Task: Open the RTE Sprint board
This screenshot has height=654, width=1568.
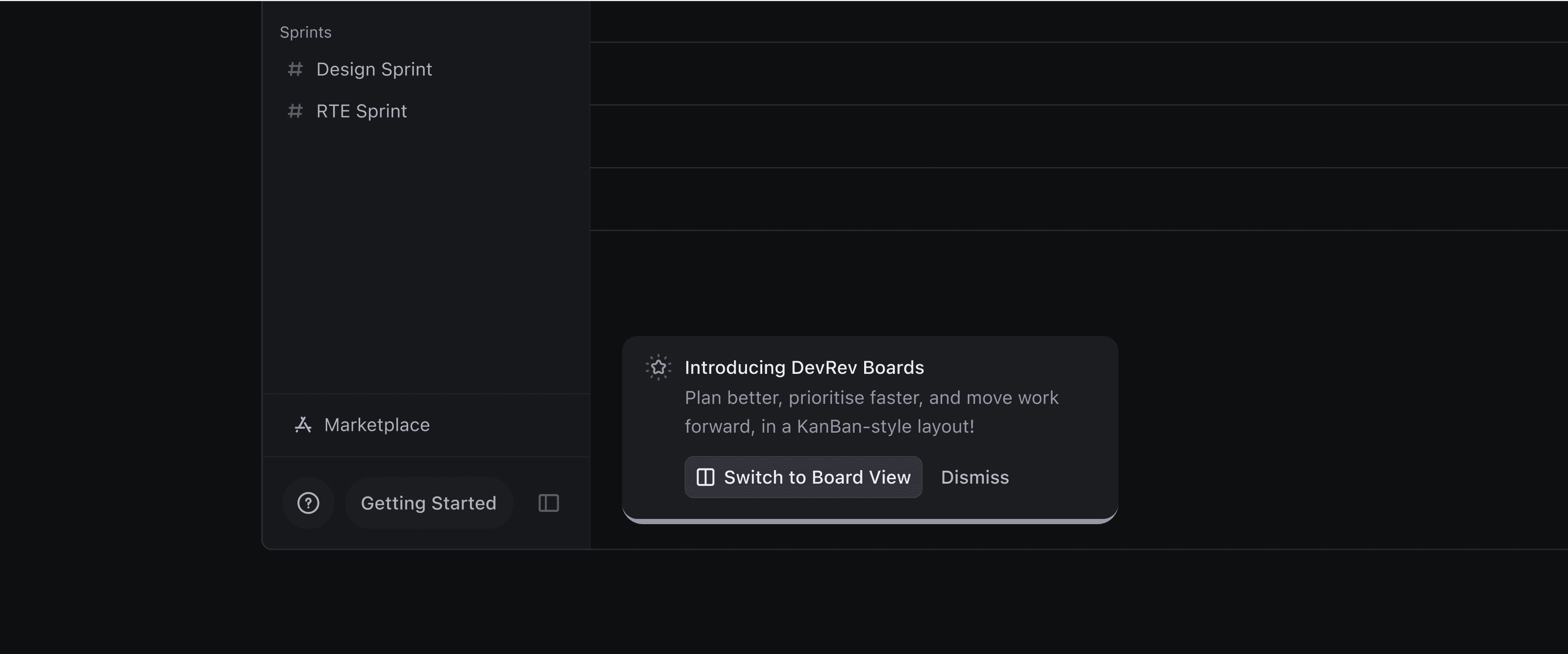Action: 361,112
